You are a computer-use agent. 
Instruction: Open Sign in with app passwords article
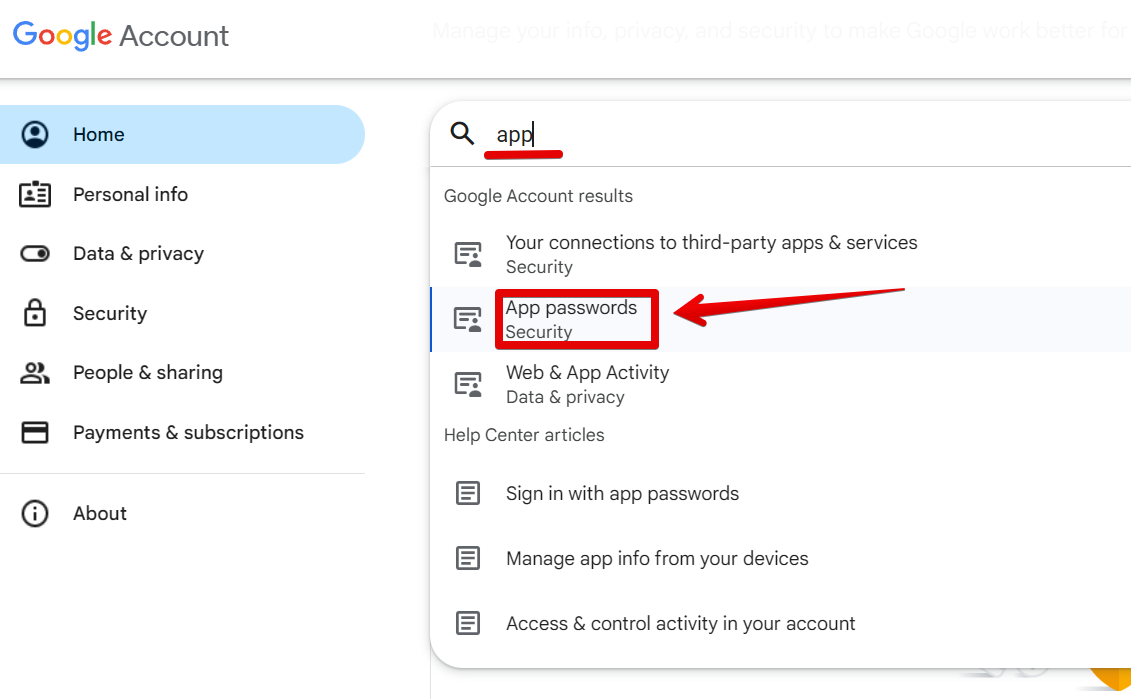tap(780, 493)
